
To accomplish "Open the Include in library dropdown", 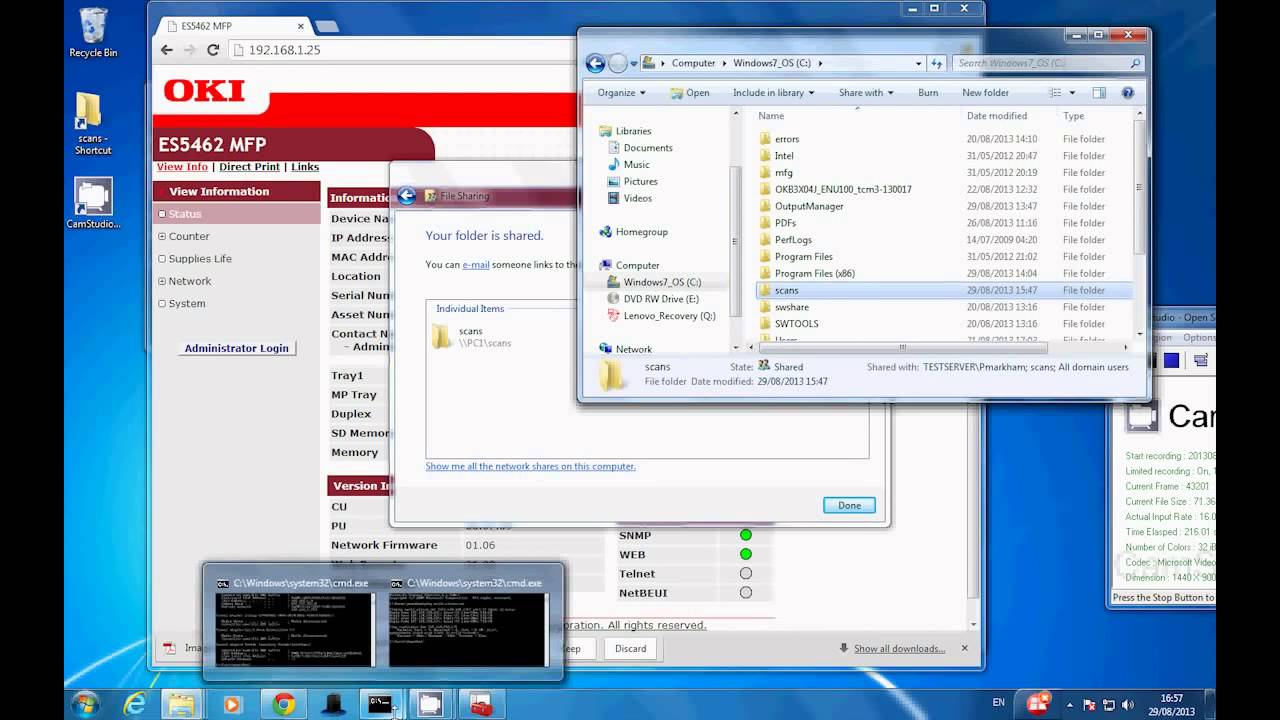I will (x=773, y=93).
